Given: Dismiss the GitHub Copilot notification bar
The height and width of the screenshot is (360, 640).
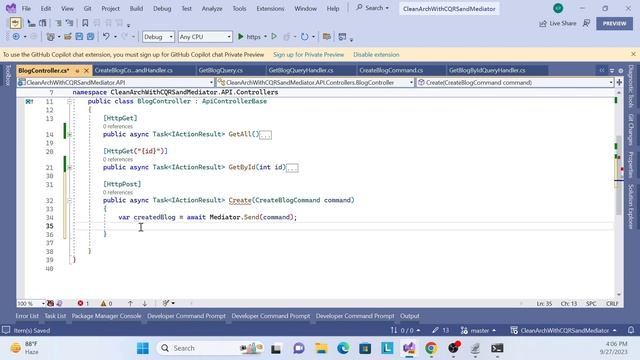Looking at the screenshot, I should click(x=633, y=54).
